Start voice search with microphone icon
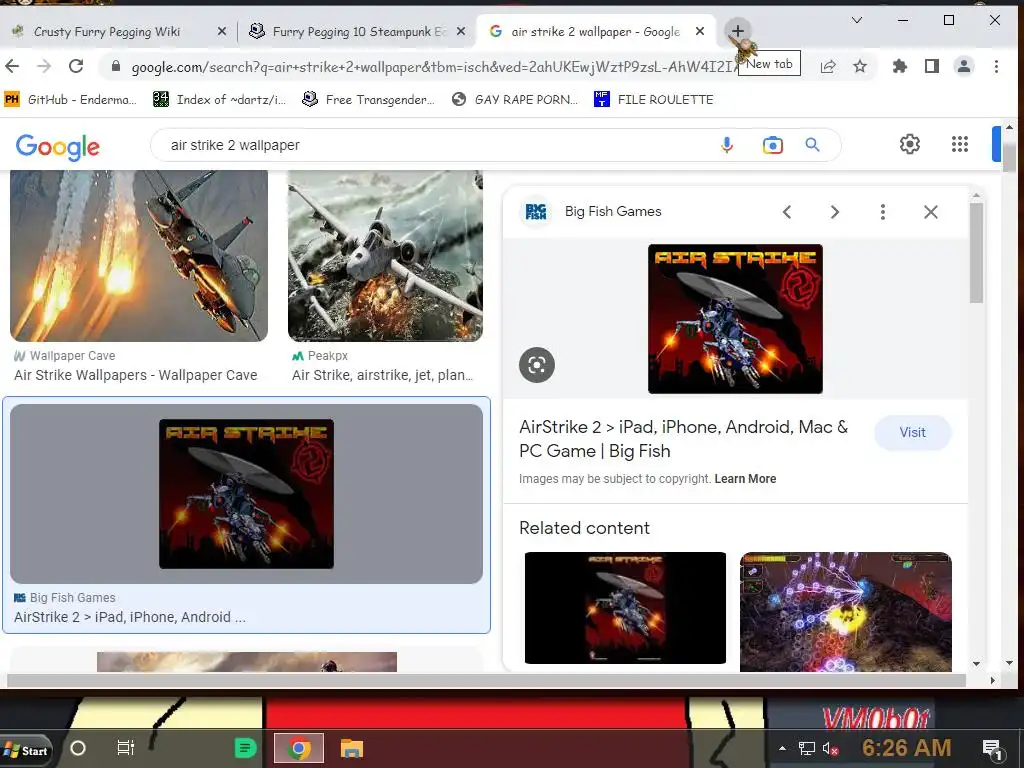 coord(726,145)
